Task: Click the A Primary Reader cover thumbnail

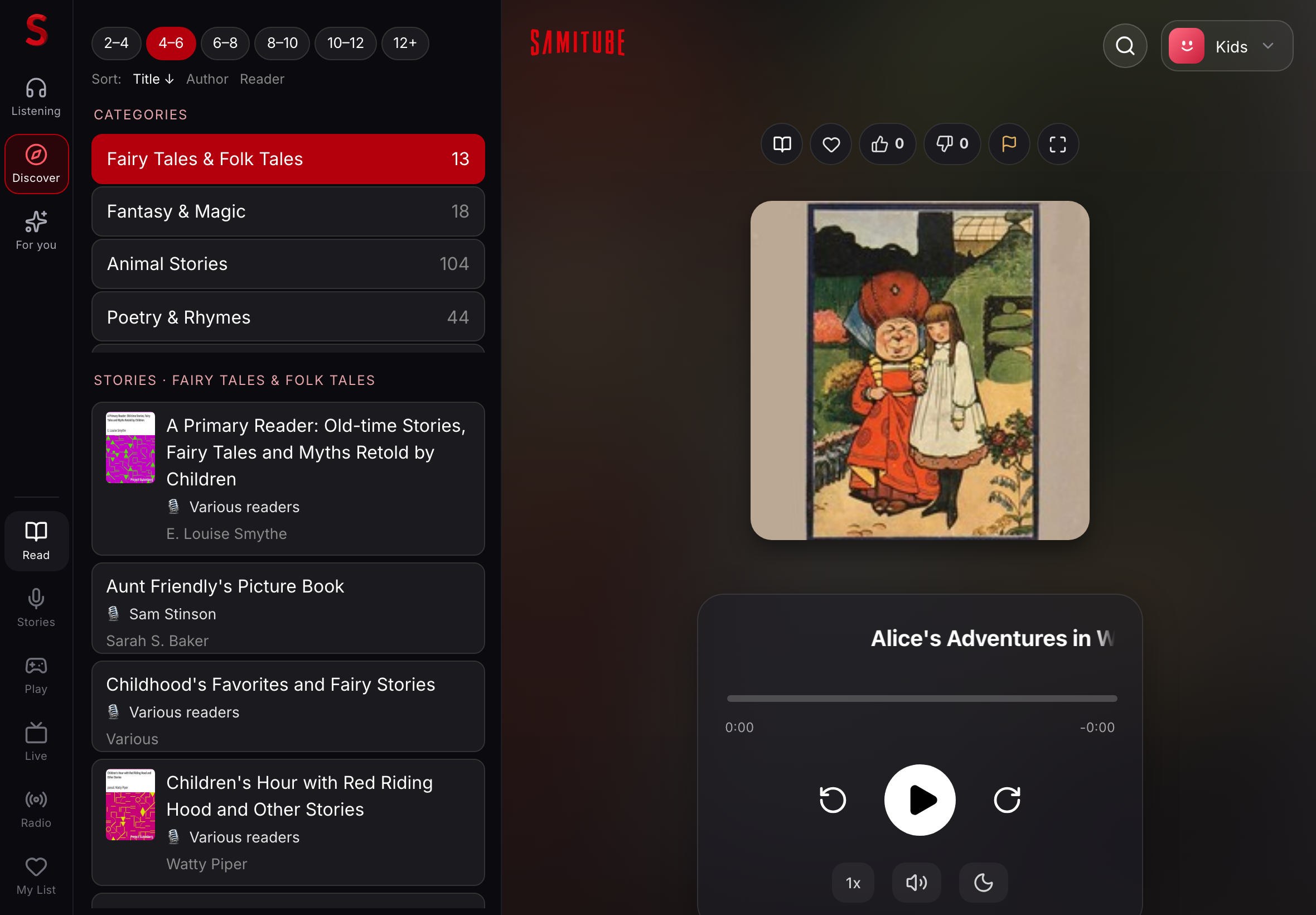Action: [x=130, y=448]
